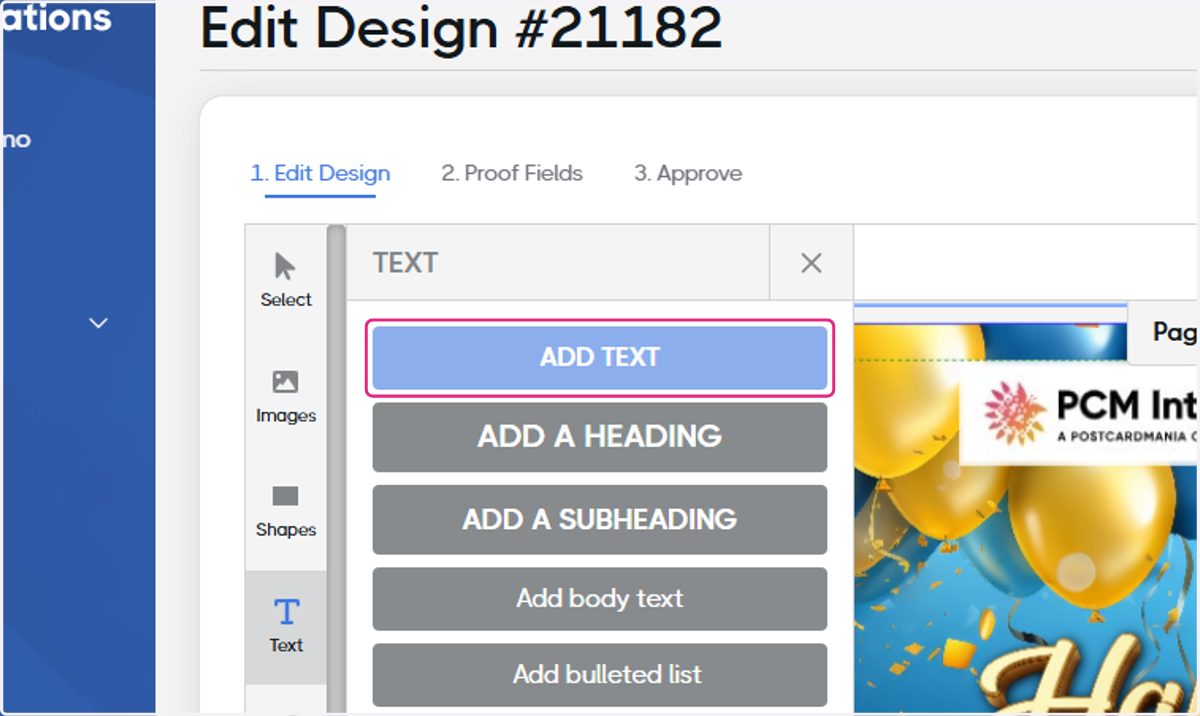Go to 3. Approve step
Image resolution: width=1200 pixels, height=716 pixels.
[688, 174]
